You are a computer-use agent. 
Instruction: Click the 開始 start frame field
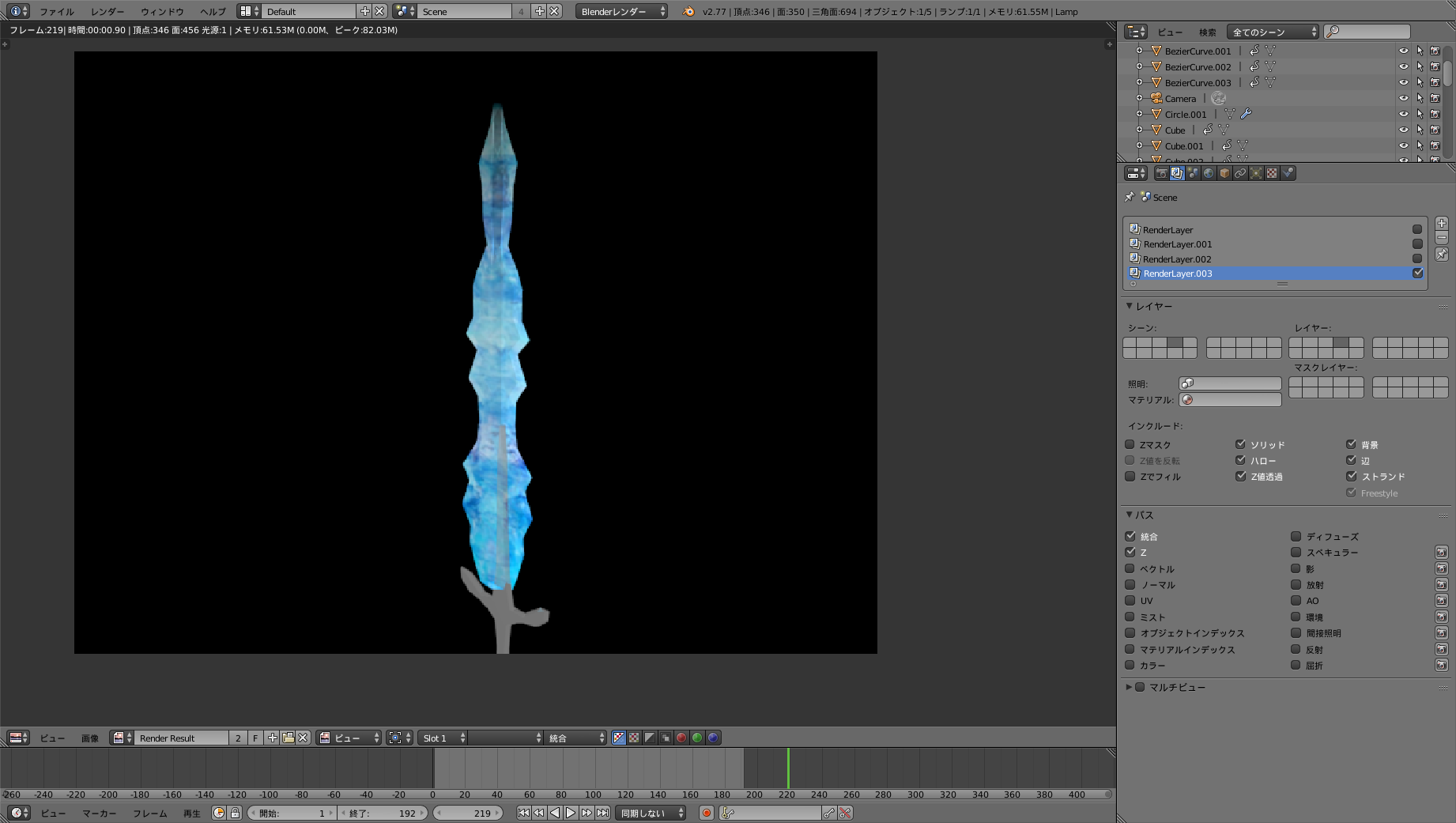[292, 813]
